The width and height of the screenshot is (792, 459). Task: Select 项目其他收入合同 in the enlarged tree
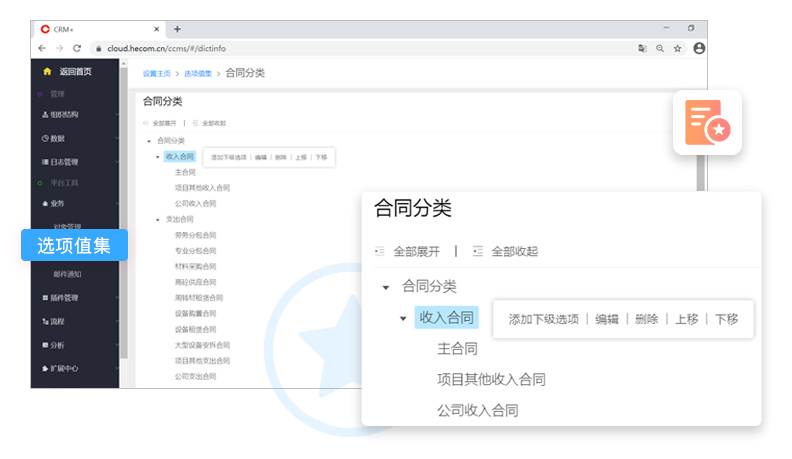(491, 380)
